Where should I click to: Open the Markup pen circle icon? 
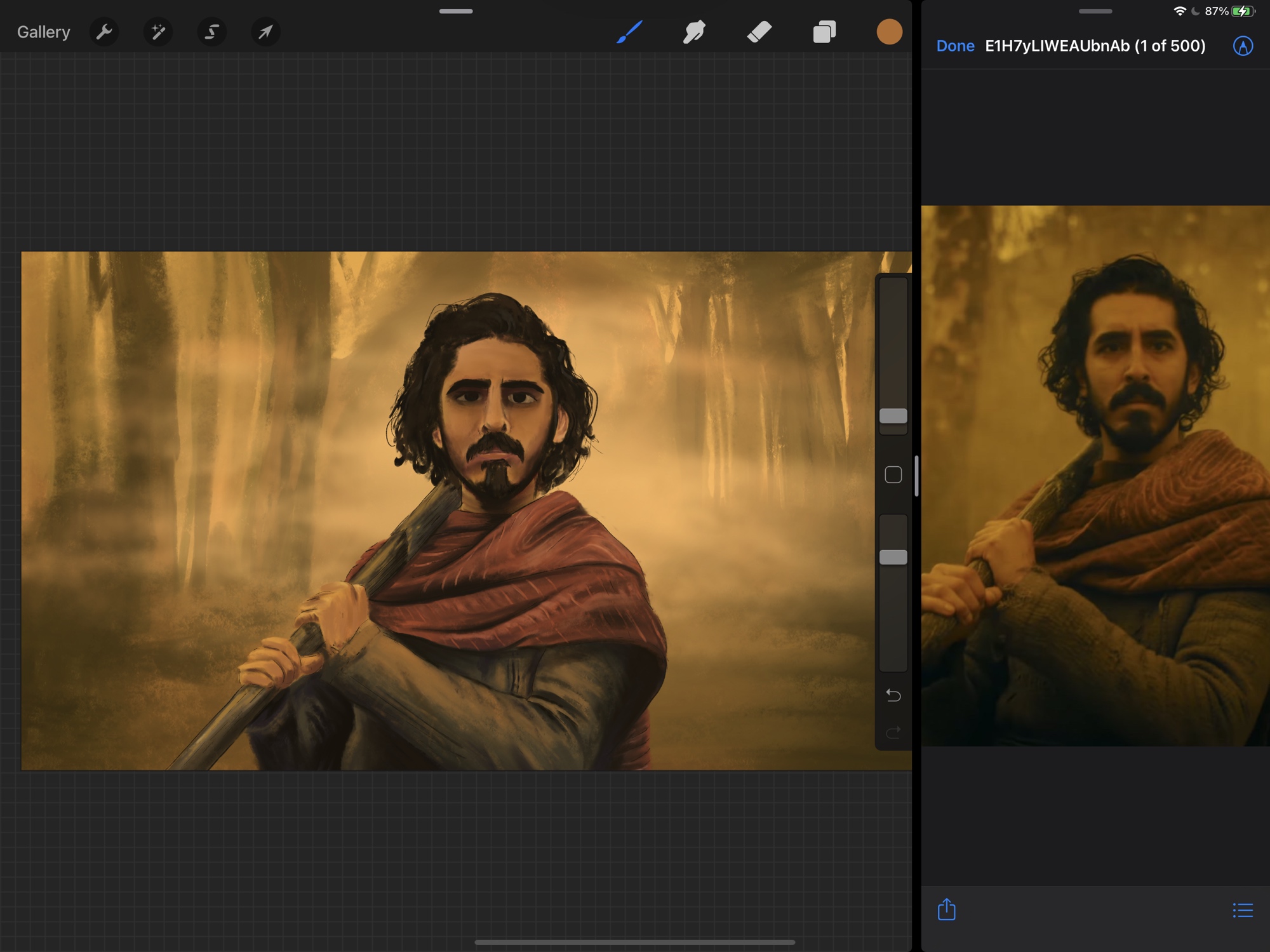click(1243, 46)
